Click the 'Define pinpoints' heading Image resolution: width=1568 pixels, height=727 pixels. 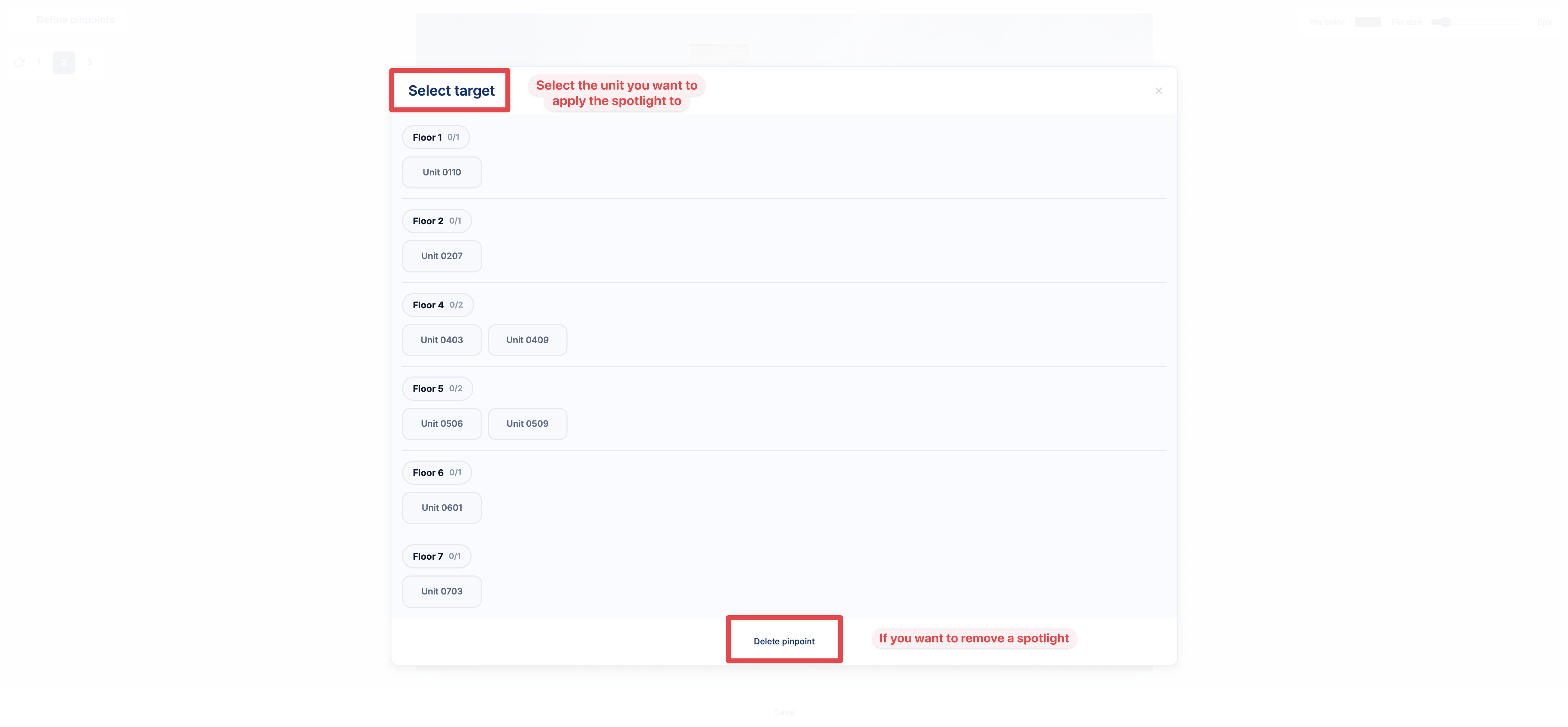click(75, 19)
